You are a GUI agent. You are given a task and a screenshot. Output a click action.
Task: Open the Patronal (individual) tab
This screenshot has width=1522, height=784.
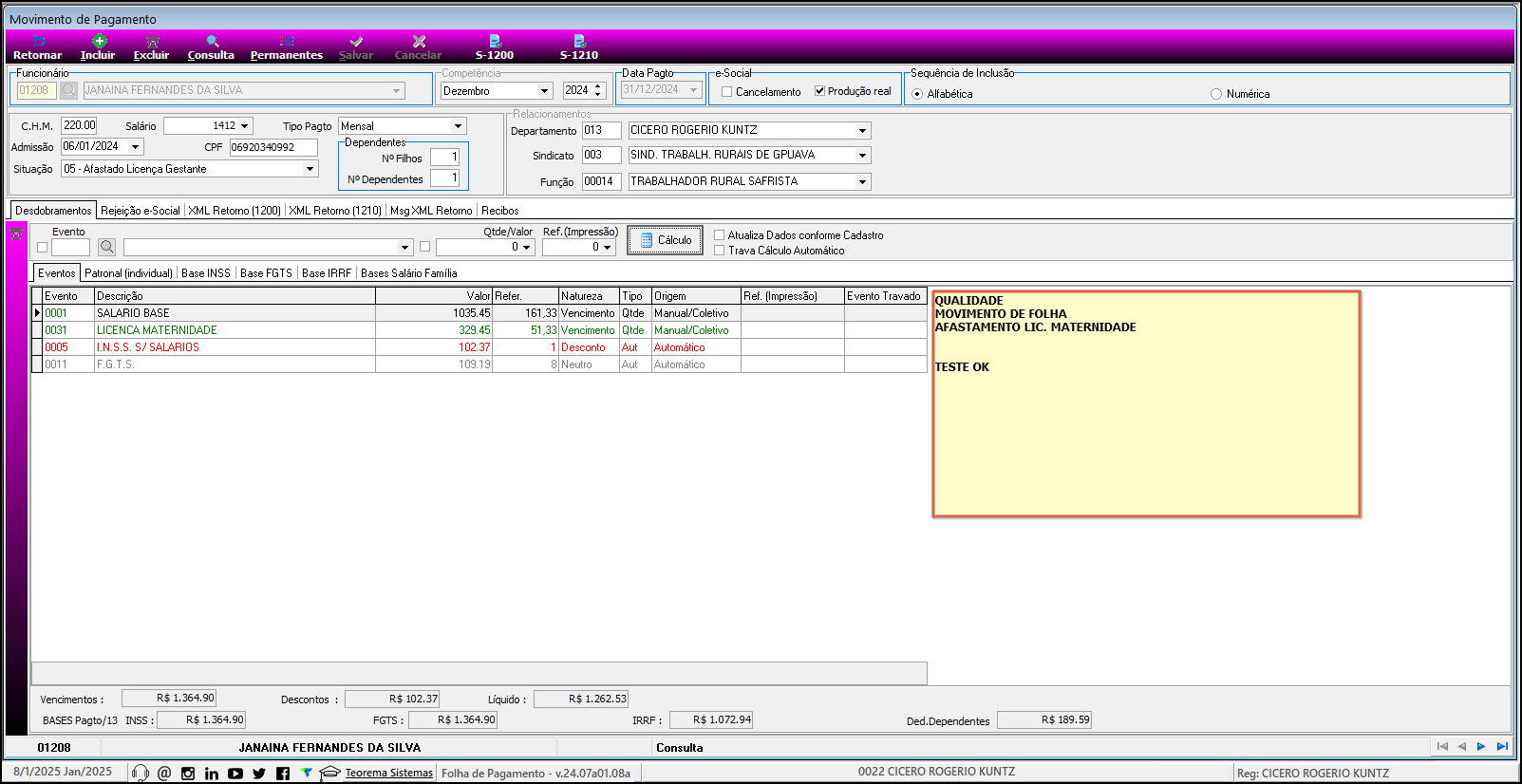(x=129, y=273)
